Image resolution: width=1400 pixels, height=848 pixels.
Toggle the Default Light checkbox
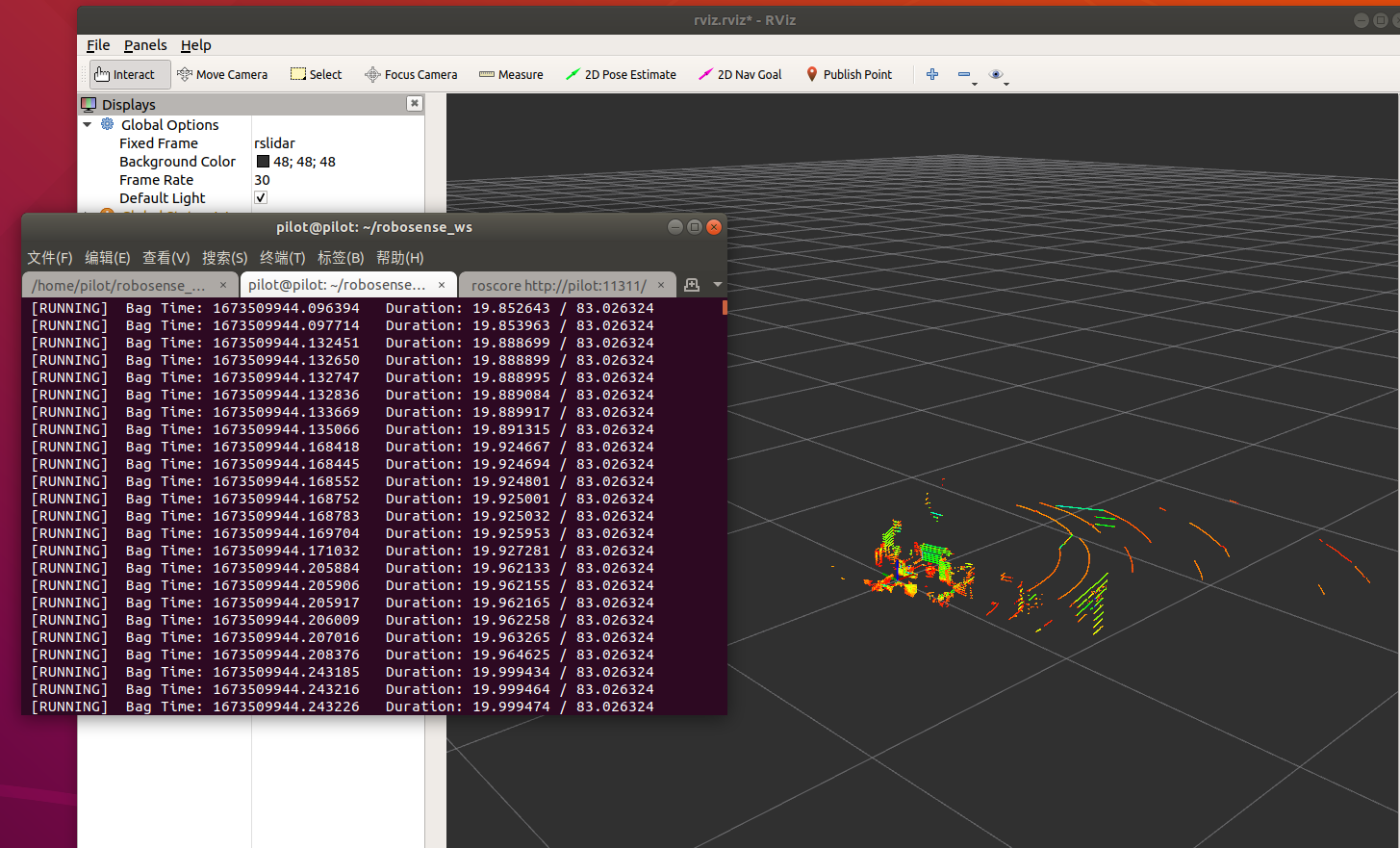[261, 197]
